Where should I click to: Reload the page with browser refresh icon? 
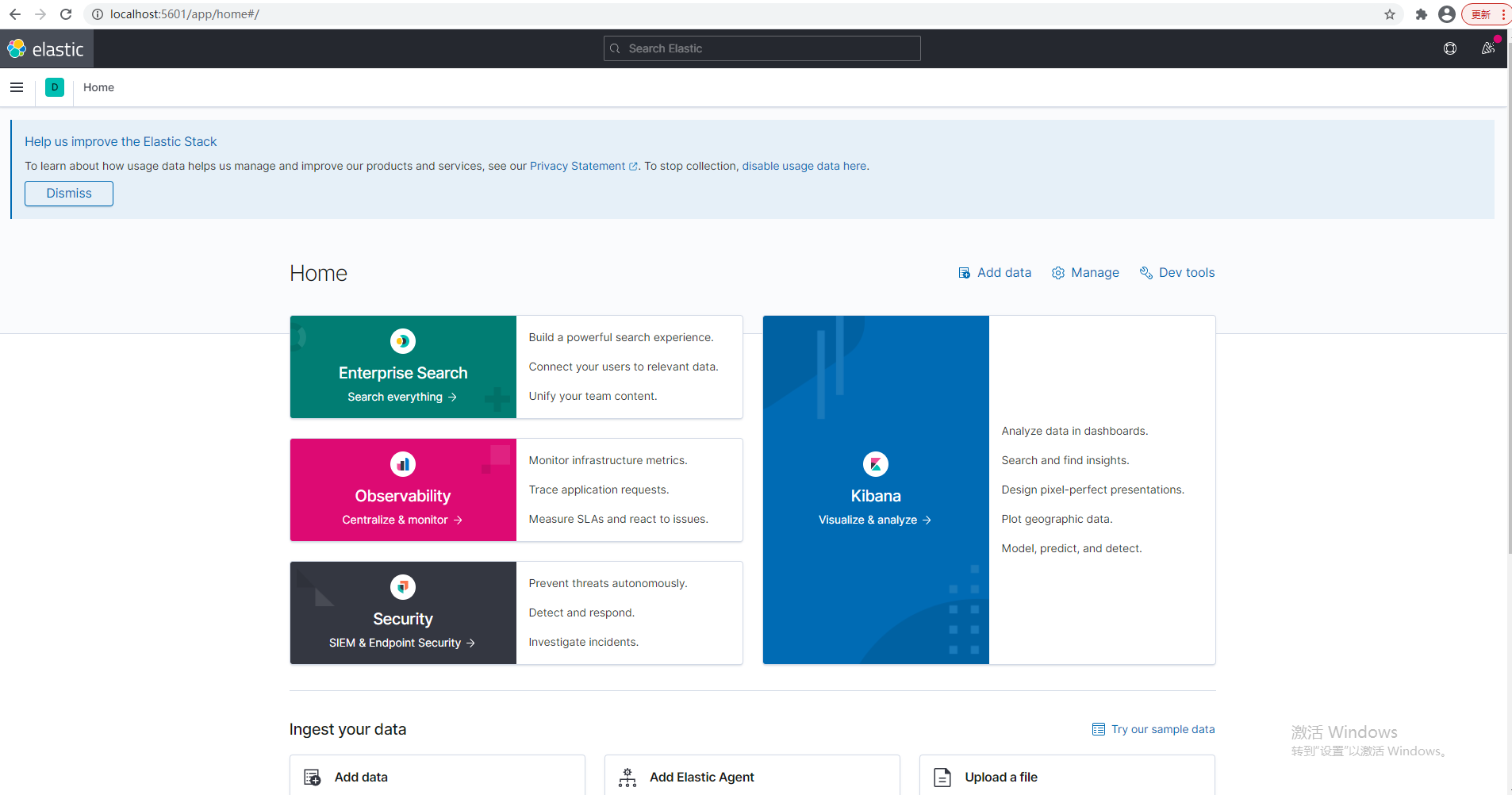[x=66, y=14]
